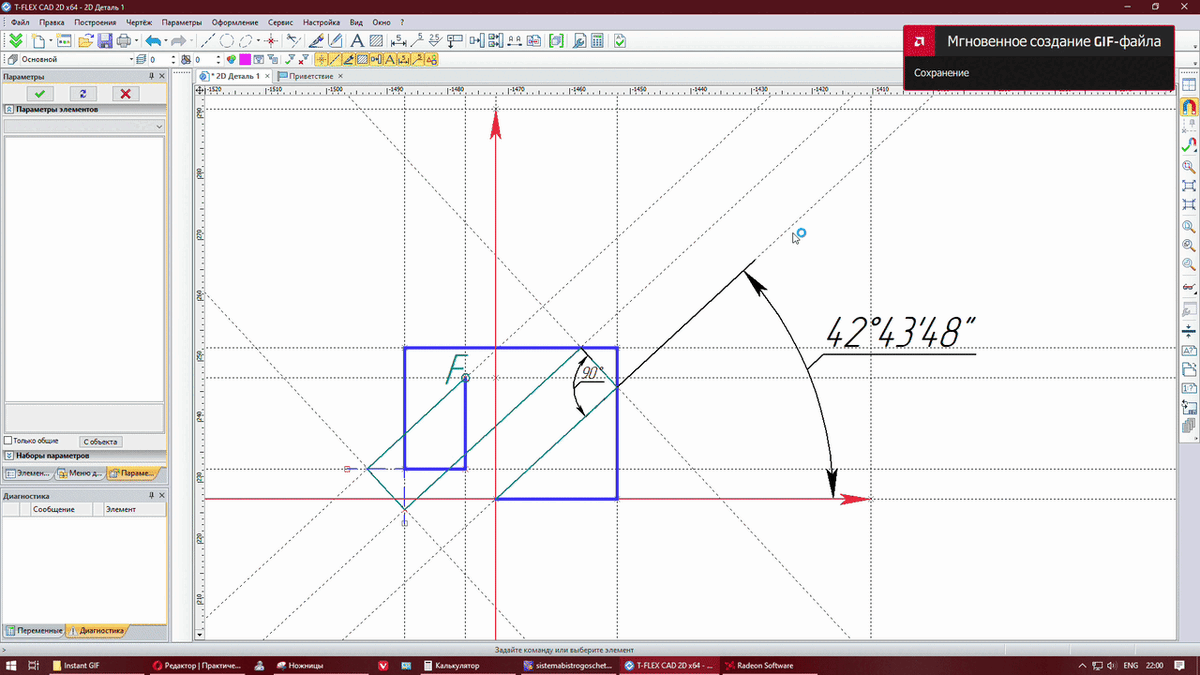Switch to the Приветствие document tab

pyautogui.click(x=309, y=76)
